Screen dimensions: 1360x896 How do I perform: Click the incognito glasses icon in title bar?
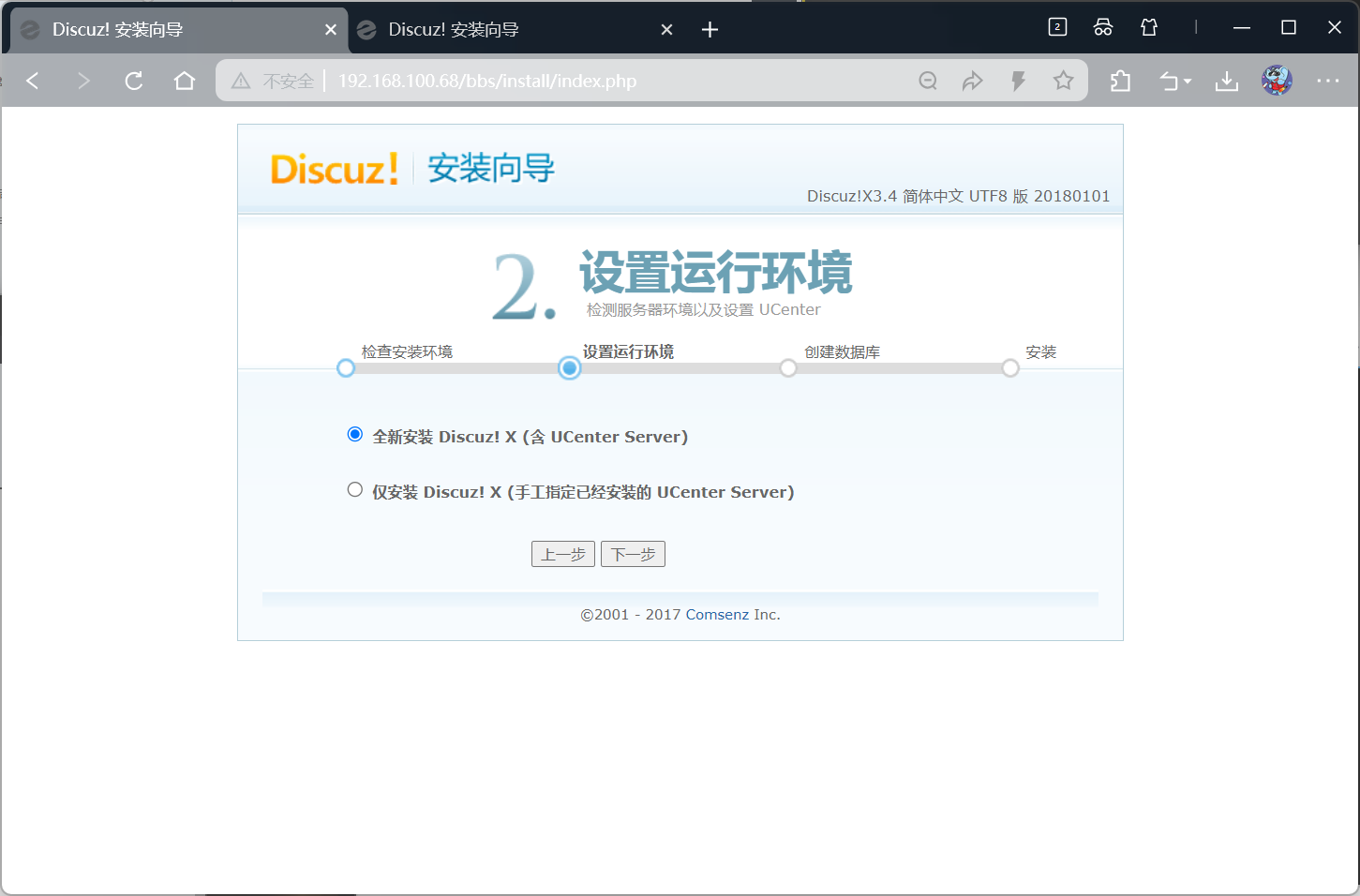(x=1103, y=27)
